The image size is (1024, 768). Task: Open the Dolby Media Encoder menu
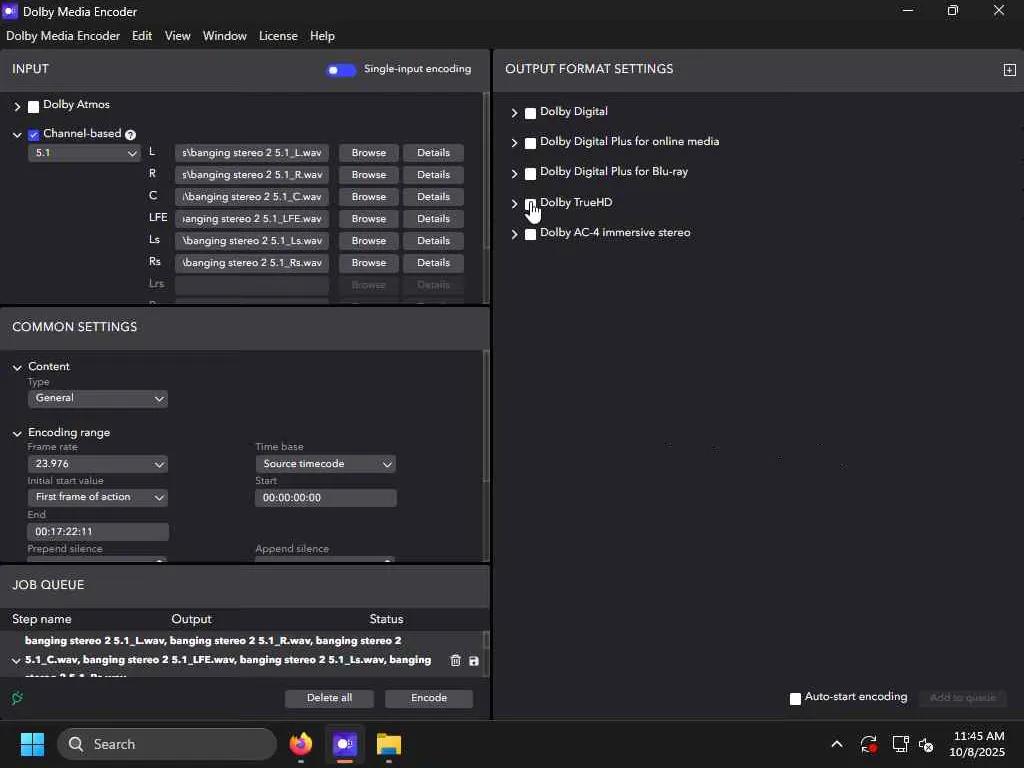coord(63,36)
